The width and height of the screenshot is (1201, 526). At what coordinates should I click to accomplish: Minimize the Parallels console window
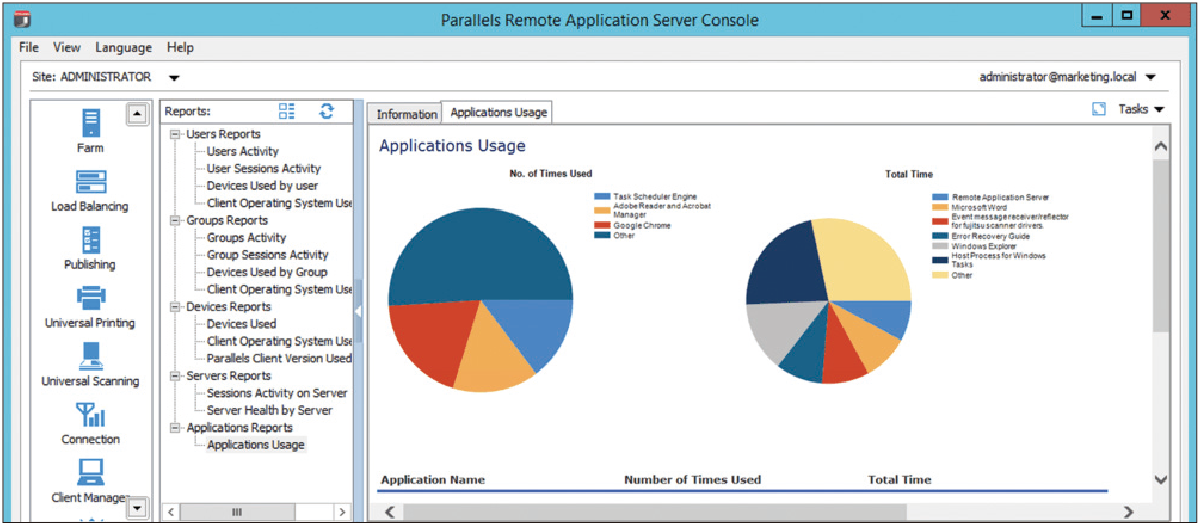pyautogui.click(x=1097, y=17)
